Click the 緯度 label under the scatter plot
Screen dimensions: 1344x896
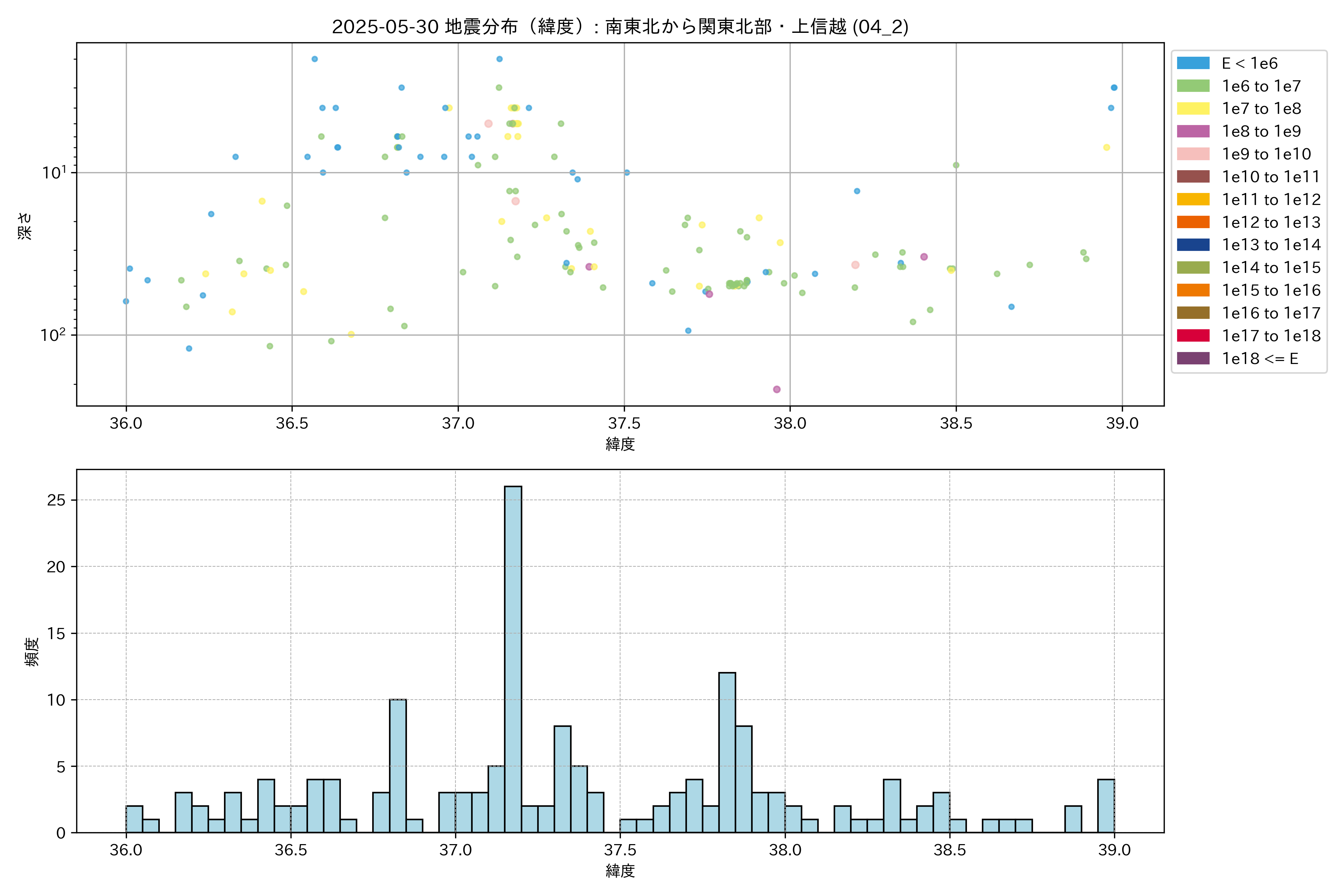[620, 444]
